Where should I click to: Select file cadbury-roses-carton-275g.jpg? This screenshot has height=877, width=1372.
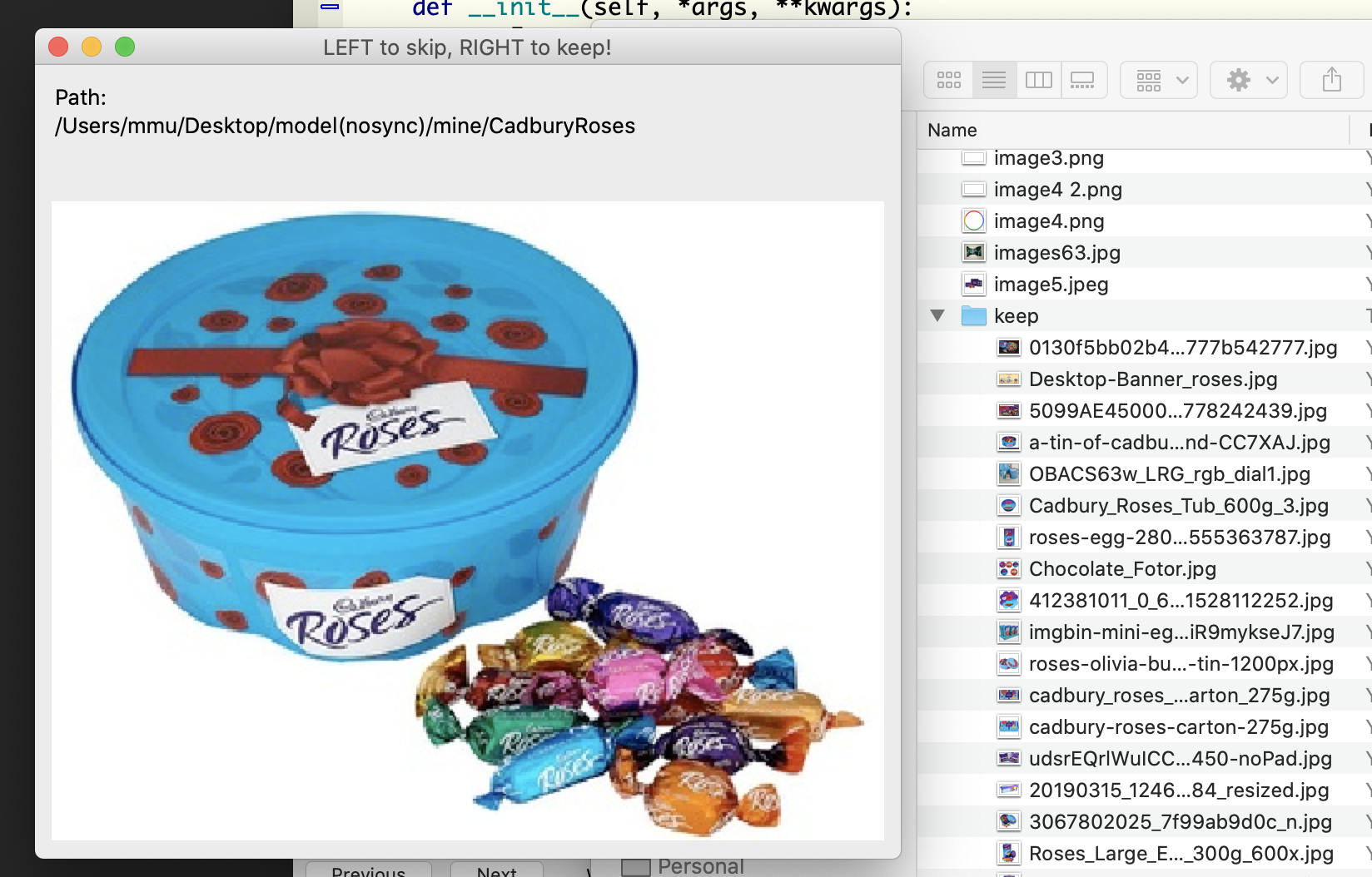[x=1179, y=727]
